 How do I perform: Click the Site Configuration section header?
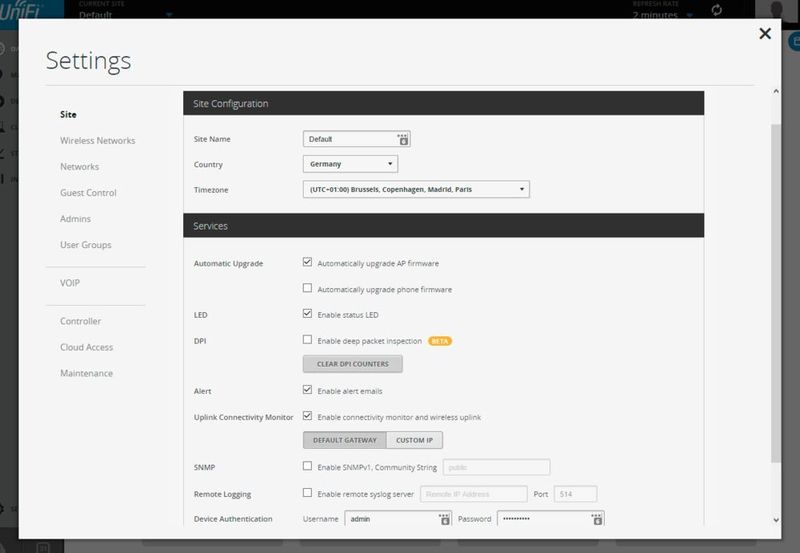point(443,103)
